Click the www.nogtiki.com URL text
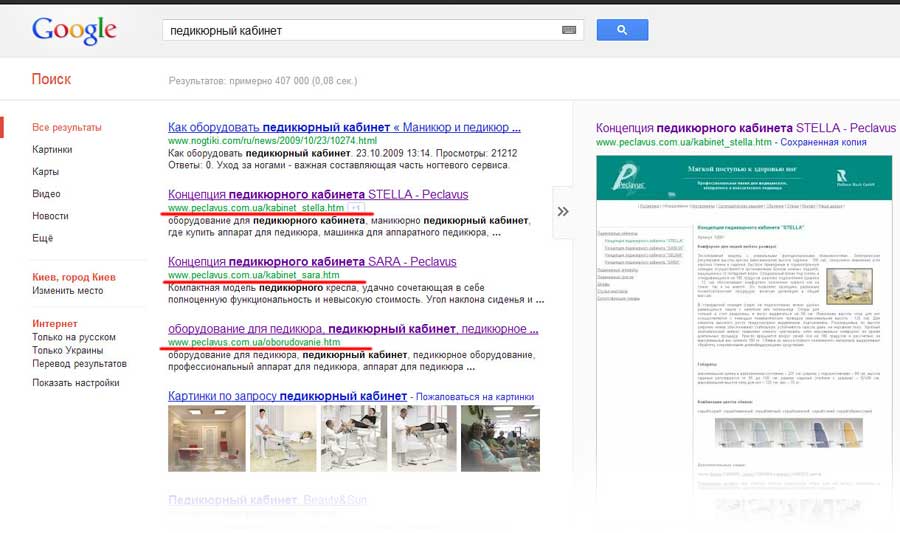This screenshot has width=900, height=533. tap(273, 141)
